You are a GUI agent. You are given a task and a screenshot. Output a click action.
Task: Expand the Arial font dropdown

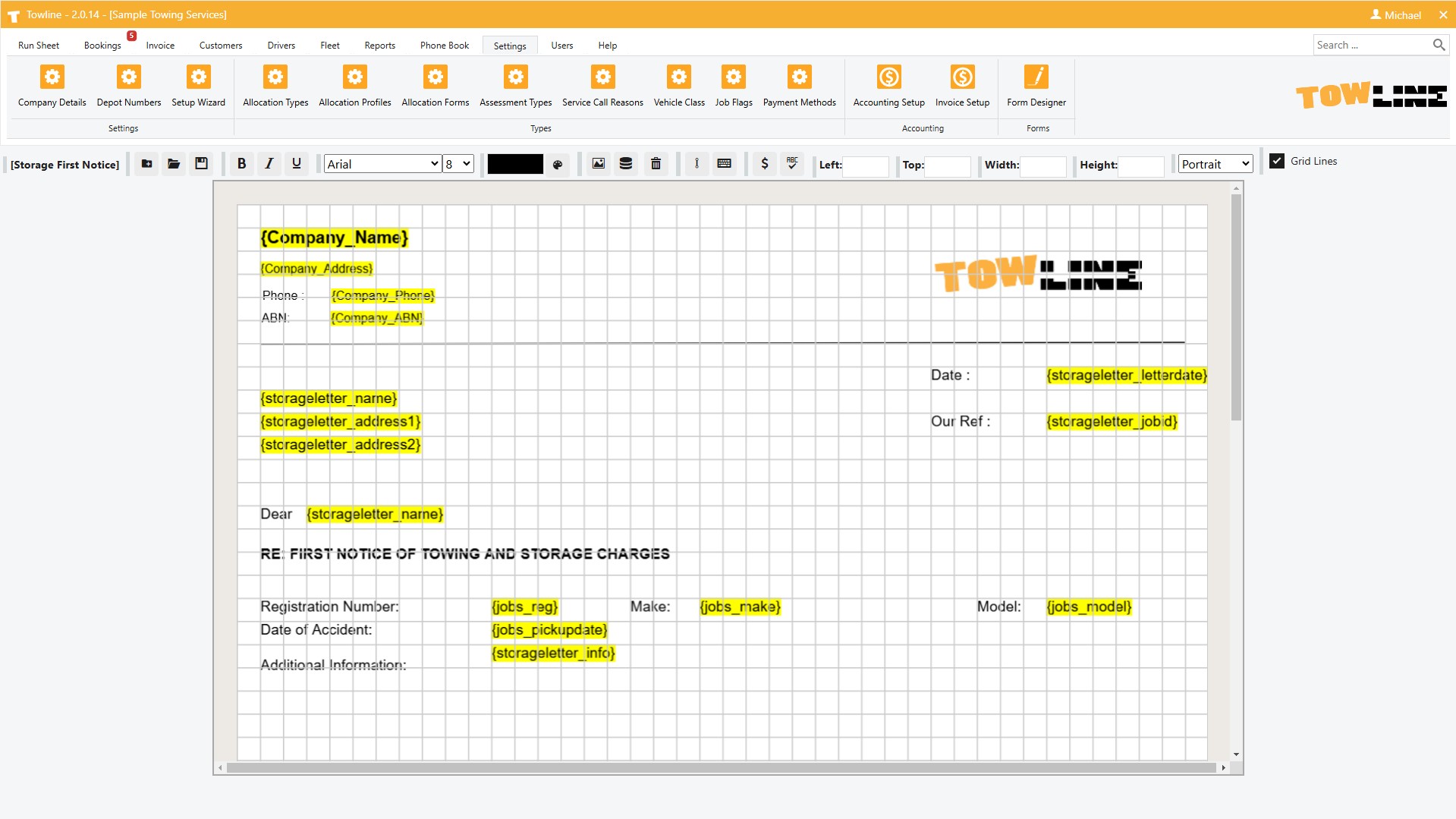(382, 164)
